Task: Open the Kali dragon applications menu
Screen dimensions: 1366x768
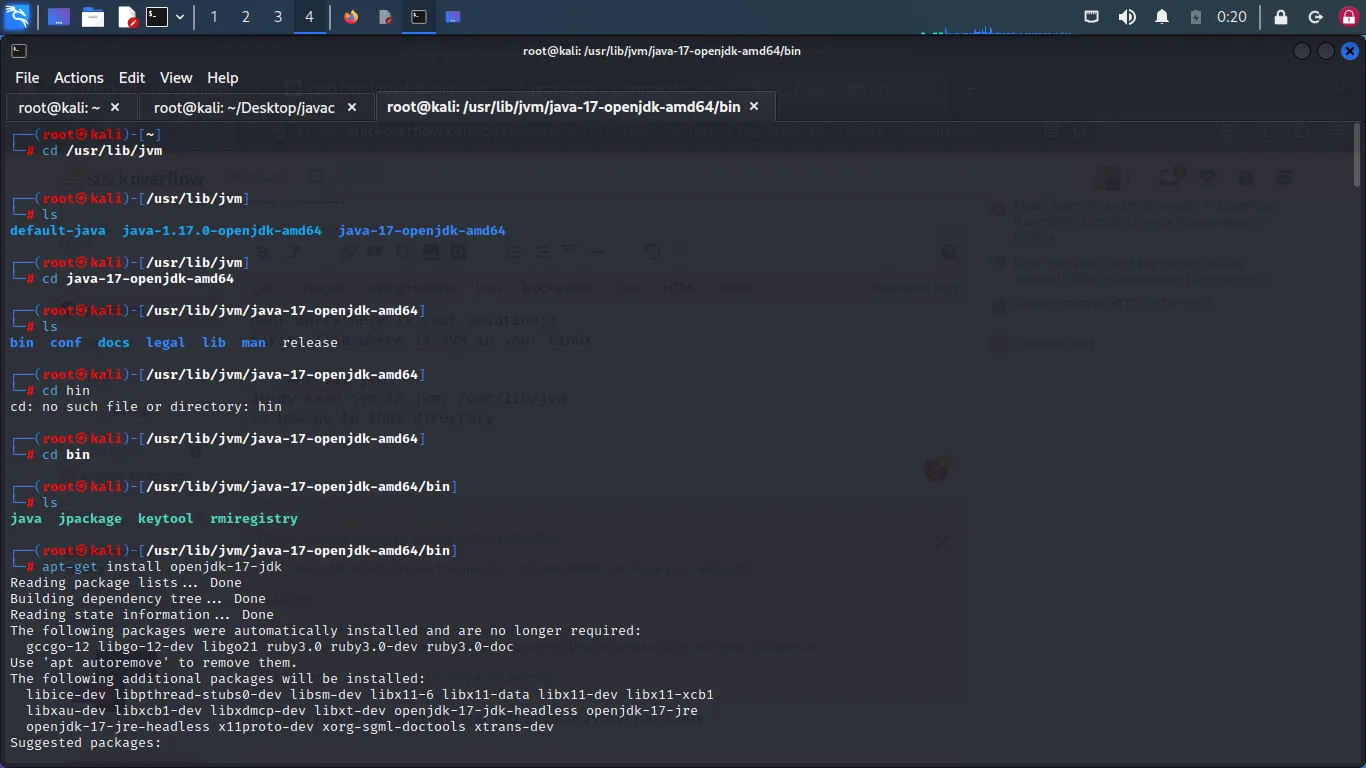Action: [17, 16]
